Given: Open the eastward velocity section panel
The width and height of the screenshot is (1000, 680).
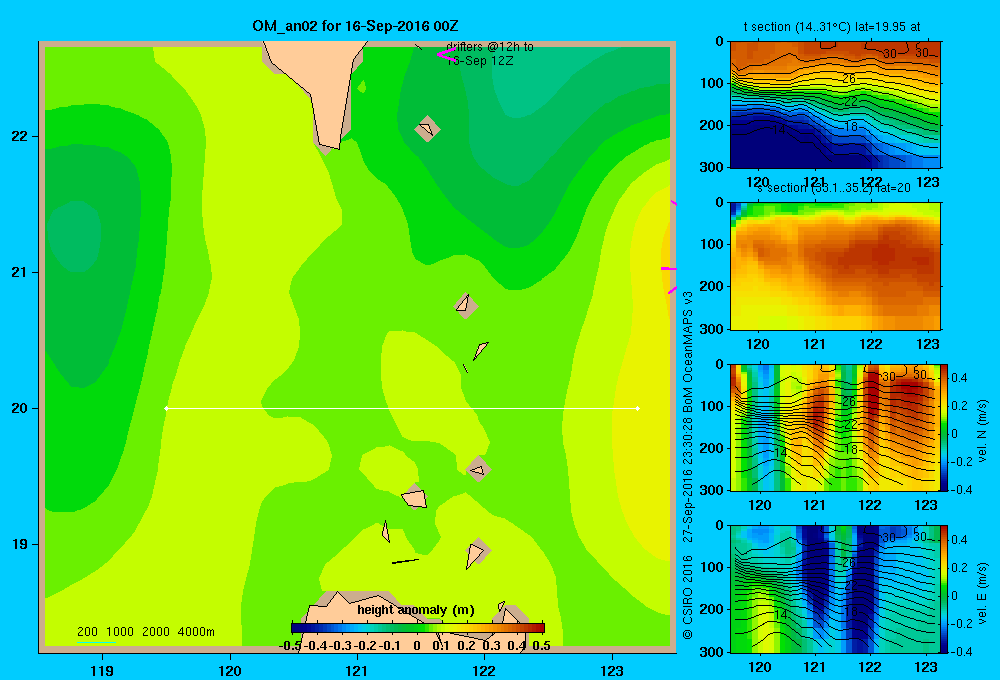Looking at the screenshot, I should [835, 589].
